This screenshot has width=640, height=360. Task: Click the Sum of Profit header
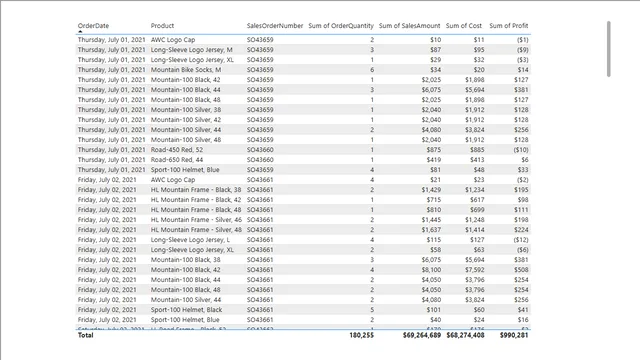click(x=509, y=26)
